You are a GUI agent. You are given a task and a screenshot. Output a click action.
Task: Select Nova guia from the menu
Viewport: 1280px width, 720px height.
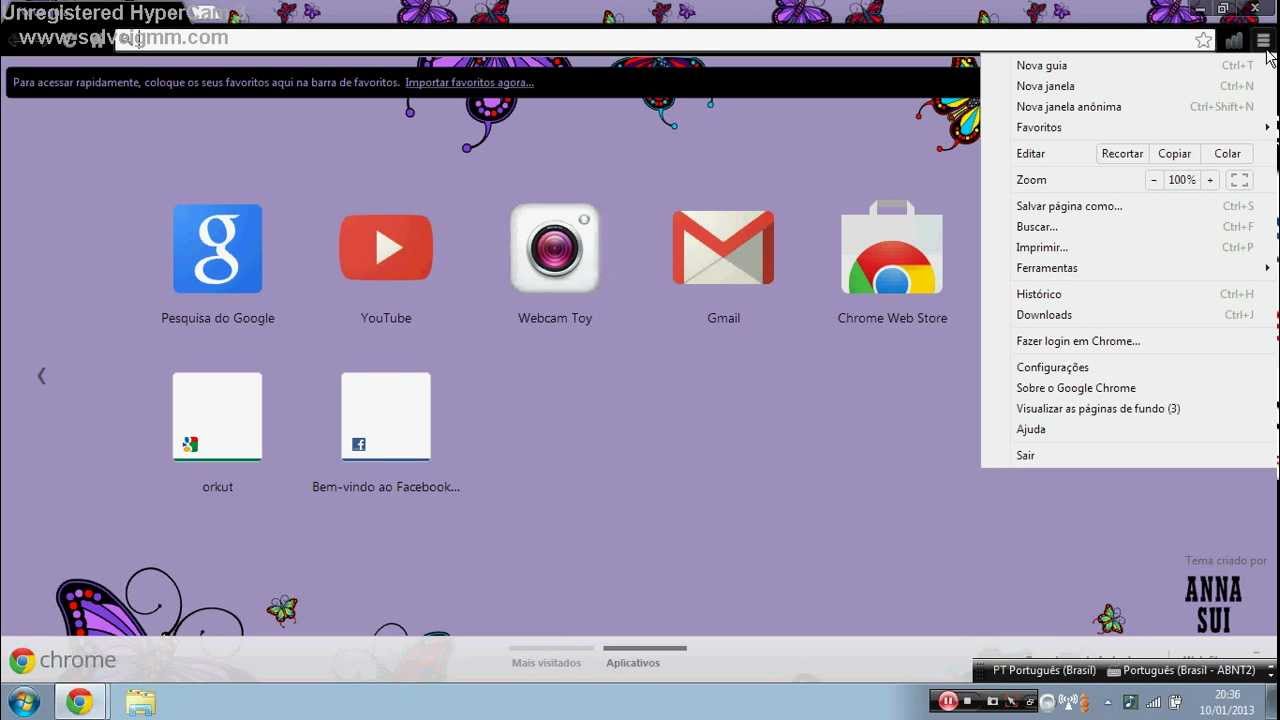point(1130,65)
